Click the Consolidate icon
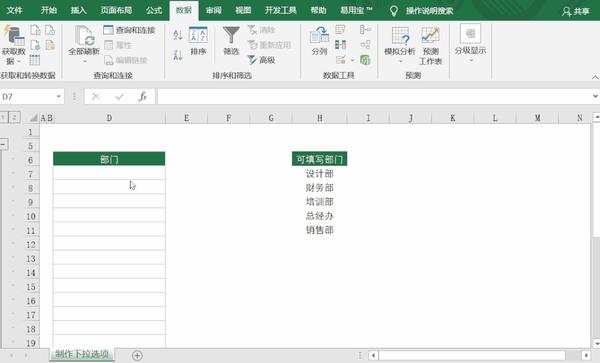This screenshot has height=363, width=600. tap(365, 30)
